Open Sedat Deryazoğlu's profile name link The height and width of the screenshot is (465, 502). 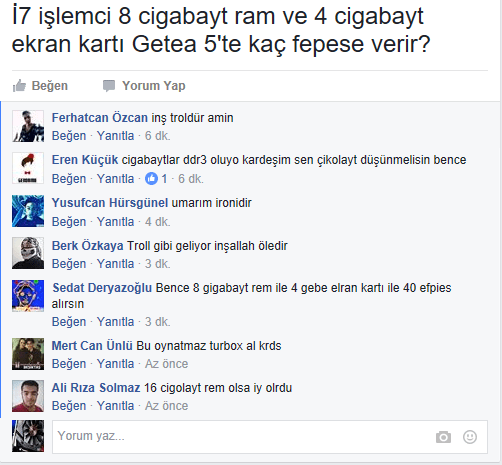[x=102, y=288]
